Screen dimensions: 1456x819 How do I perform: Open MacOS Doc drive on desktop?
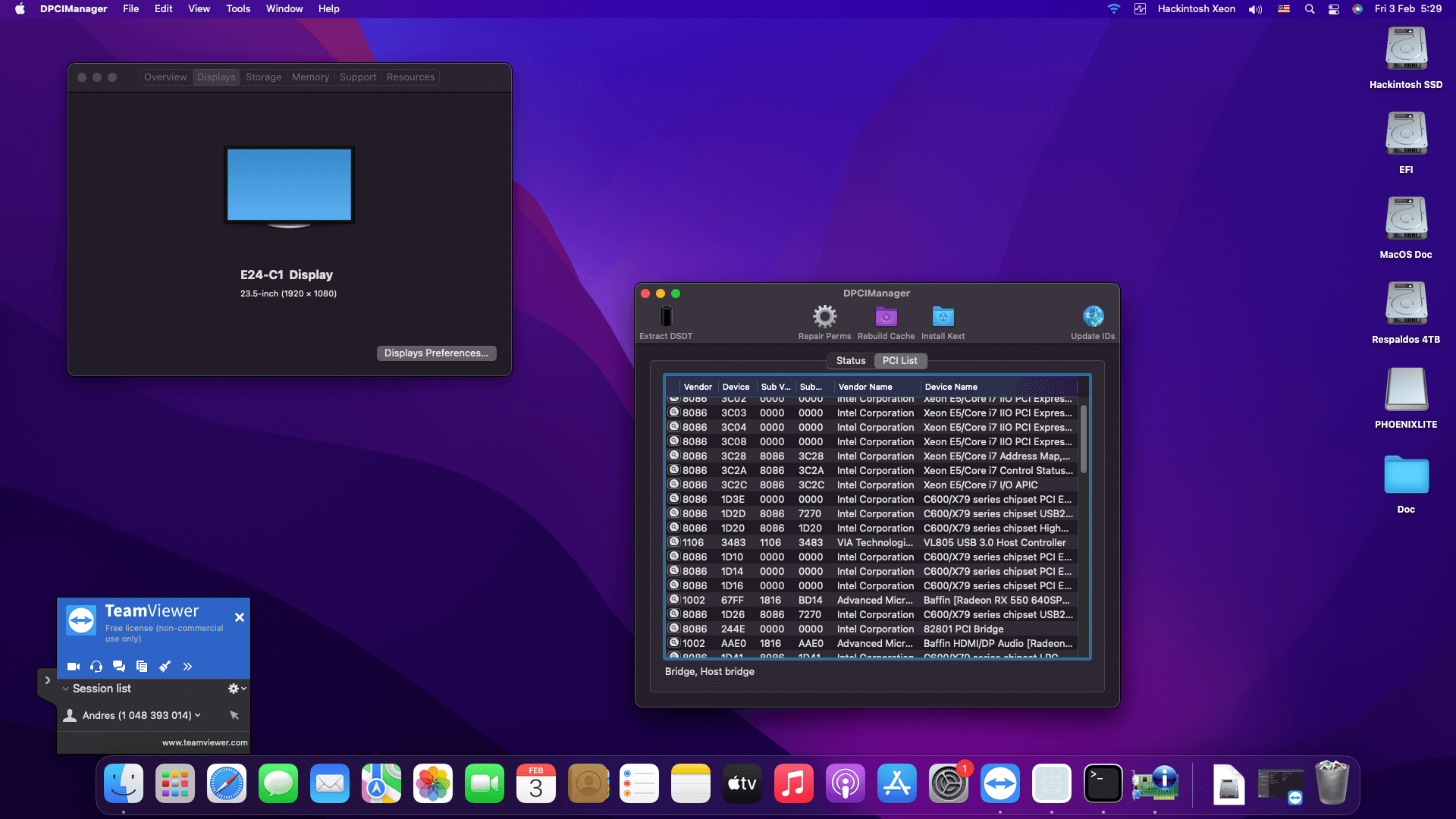[1406, 227]
